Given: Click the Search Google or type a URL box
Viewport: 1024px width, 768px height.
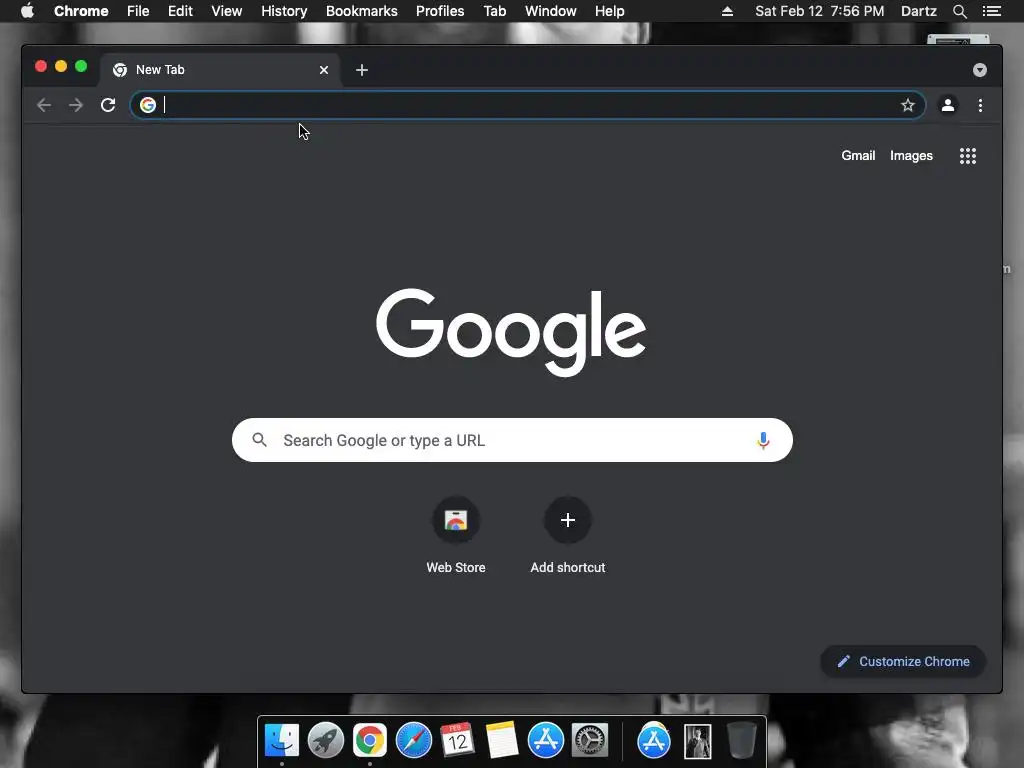Looking at the screenshot, I should click(x=512, y=440).
